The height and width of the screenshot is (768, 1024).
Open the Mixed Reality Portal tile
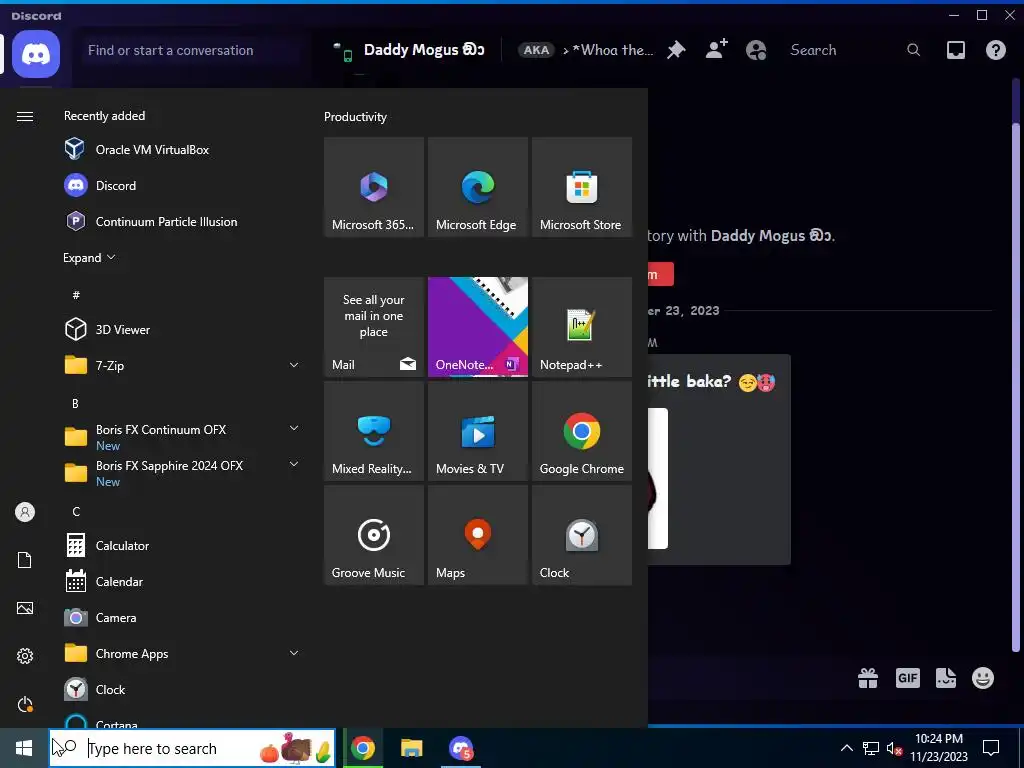[374, 431]
